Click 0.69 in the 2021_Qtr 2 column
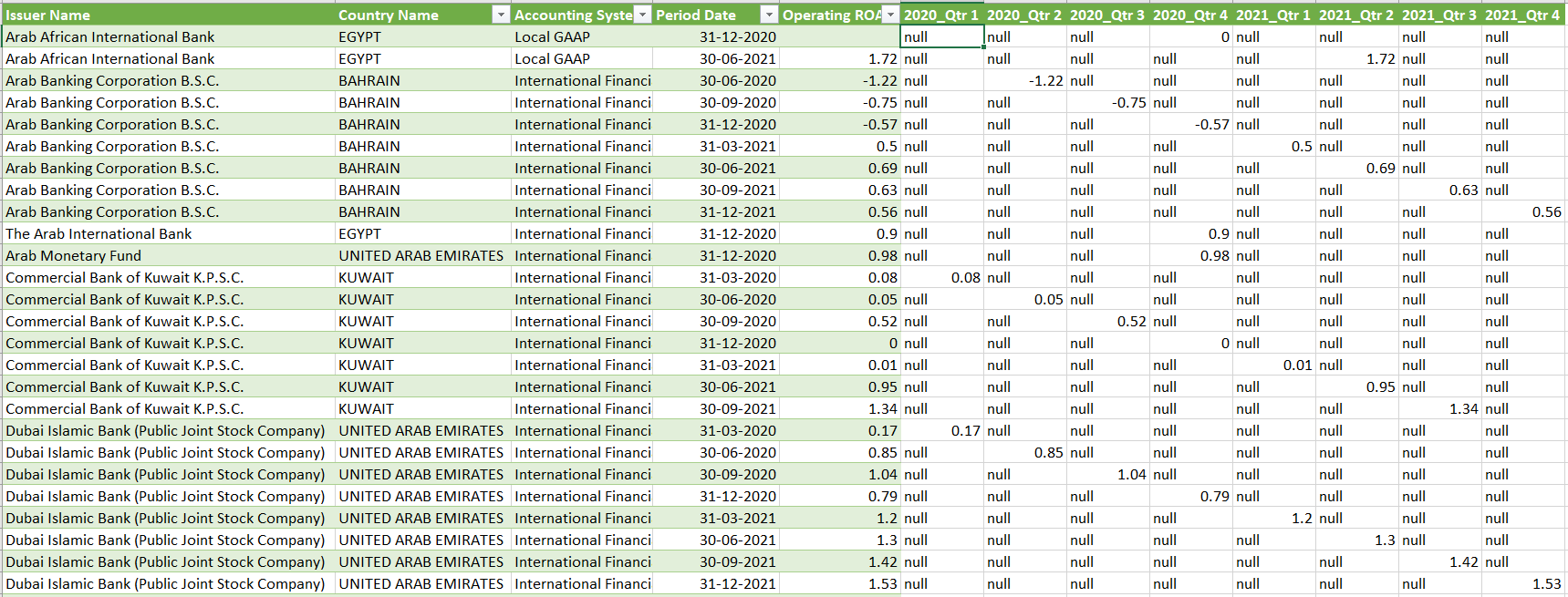The image size is (1568, 597). click(x=1357, y=168)
